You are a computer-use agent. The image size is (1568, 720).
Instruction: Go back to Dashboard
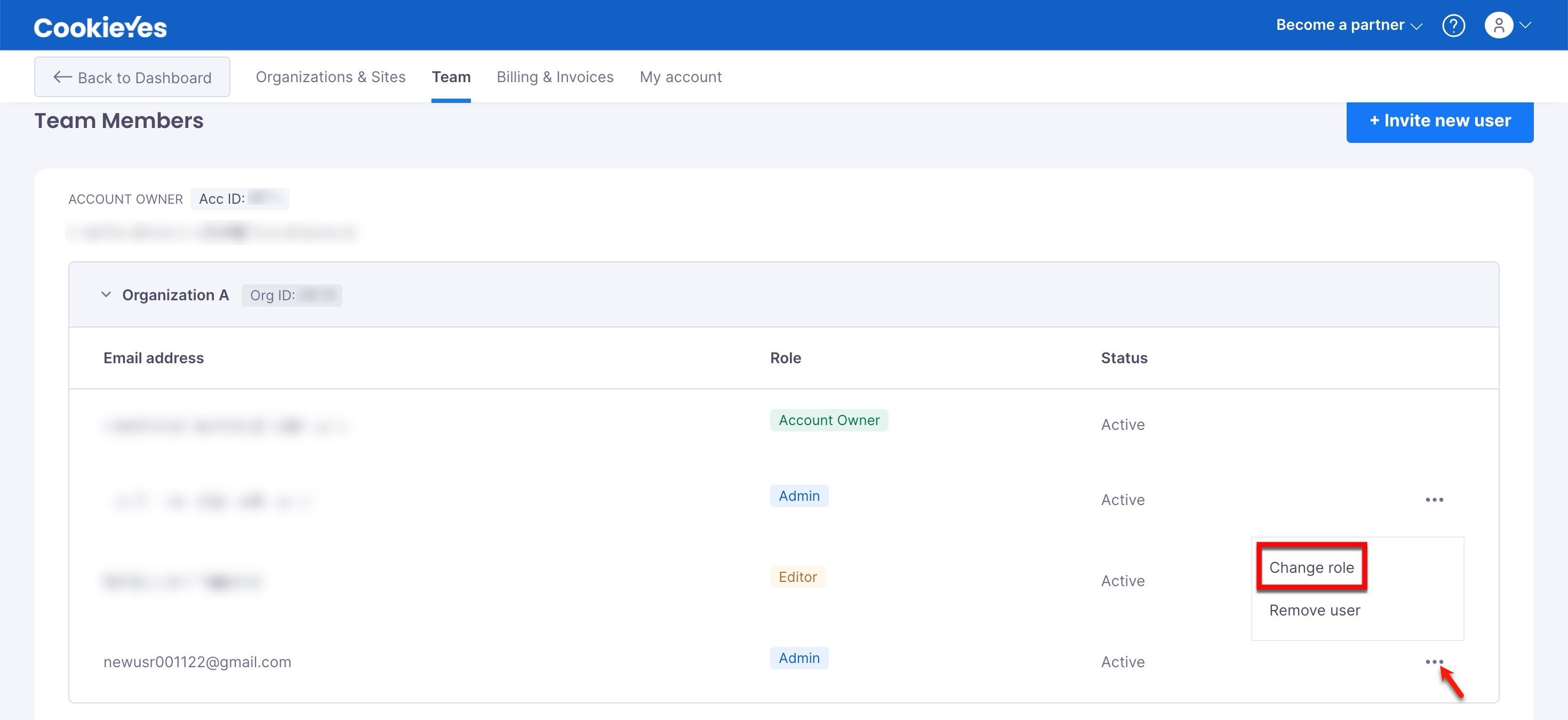132,77
